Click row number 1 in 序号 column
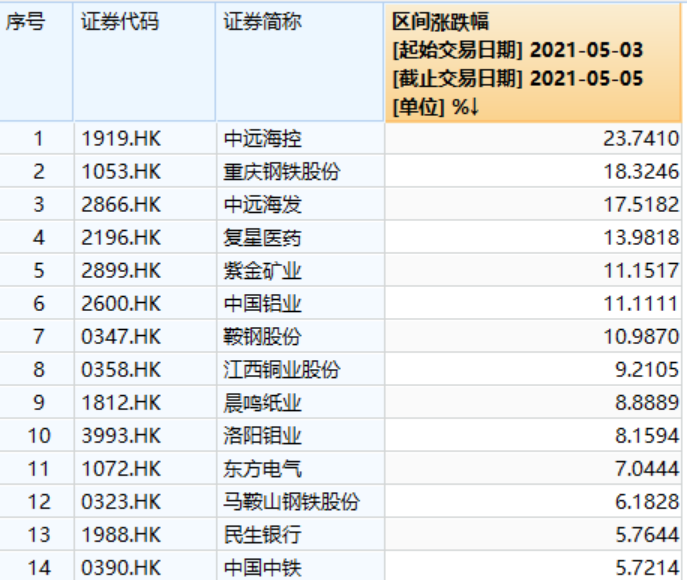This screenshot has height=580, width=687. (39, 139)
